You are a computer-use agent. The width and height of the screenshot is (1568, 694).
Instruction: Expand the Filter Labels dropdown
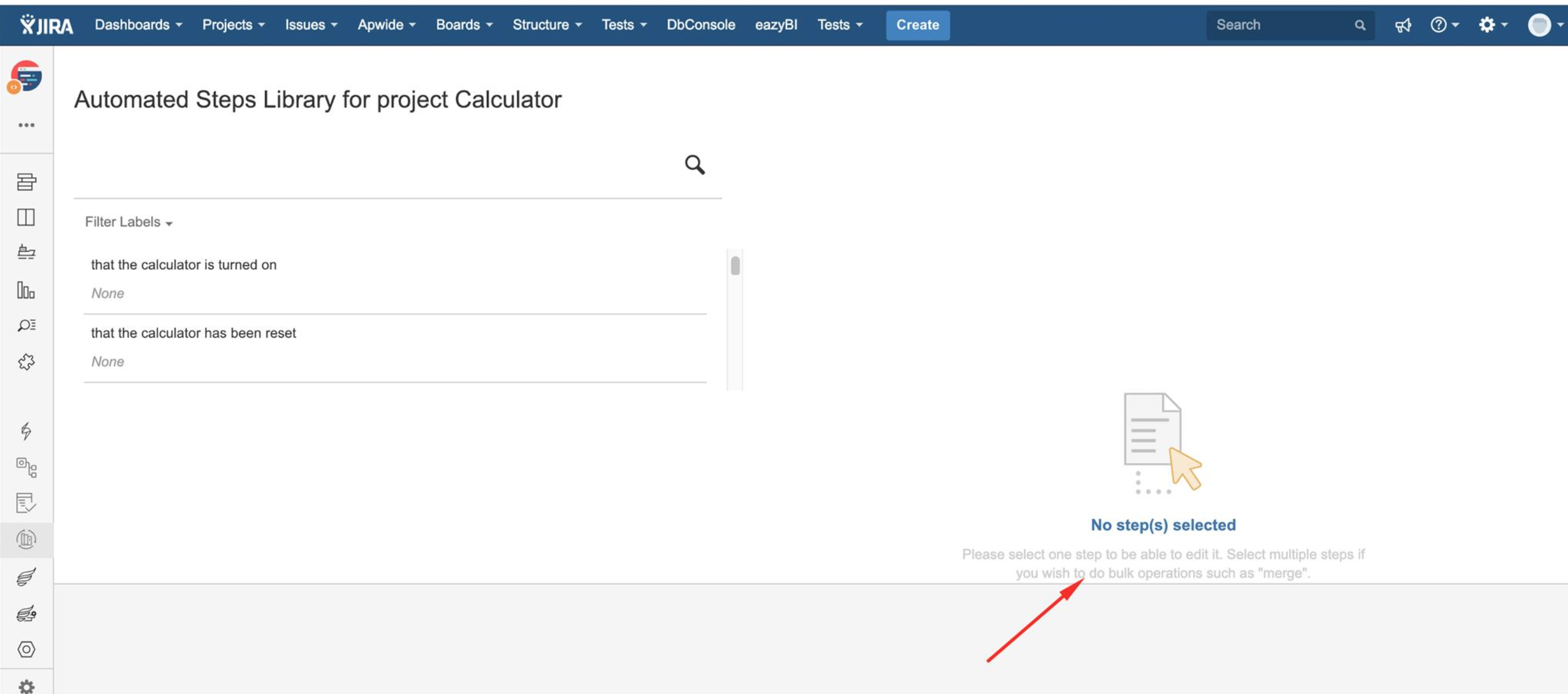coord(128,222)
